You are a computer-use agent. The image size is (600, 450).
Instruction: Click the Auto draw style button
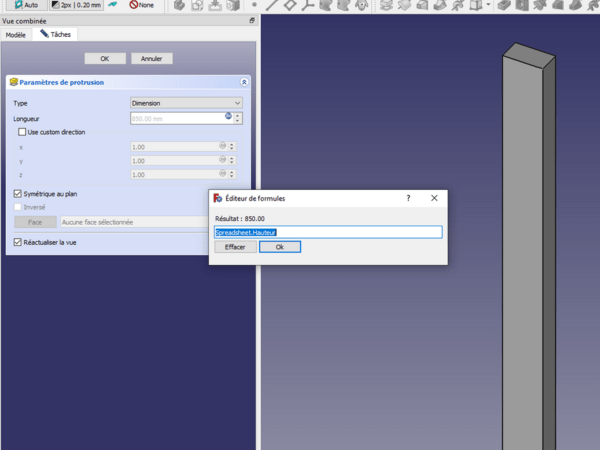(x=28, y=6)
